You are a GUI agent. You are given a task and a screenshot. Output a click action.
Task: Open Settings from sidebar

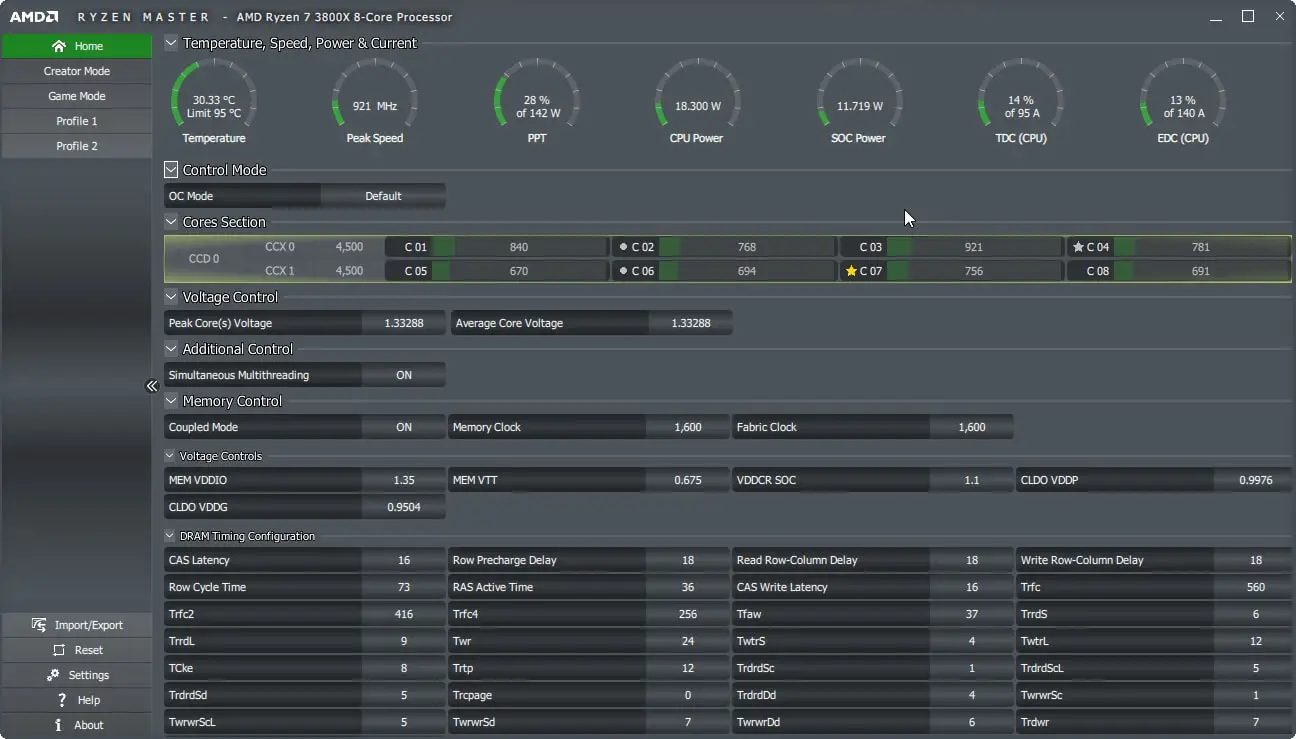[76, 675]
